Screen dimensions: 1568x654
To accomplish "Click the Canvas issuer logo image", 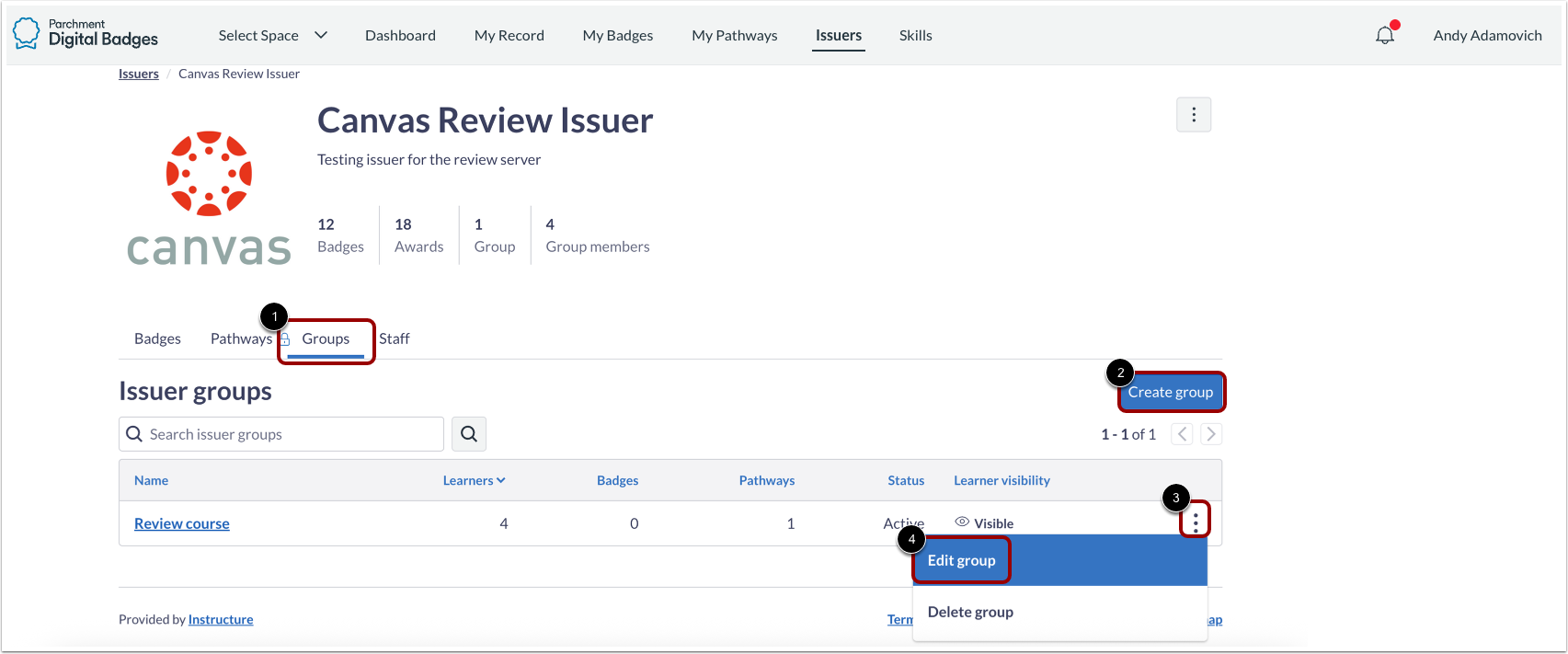I will [x=209, y=199].
